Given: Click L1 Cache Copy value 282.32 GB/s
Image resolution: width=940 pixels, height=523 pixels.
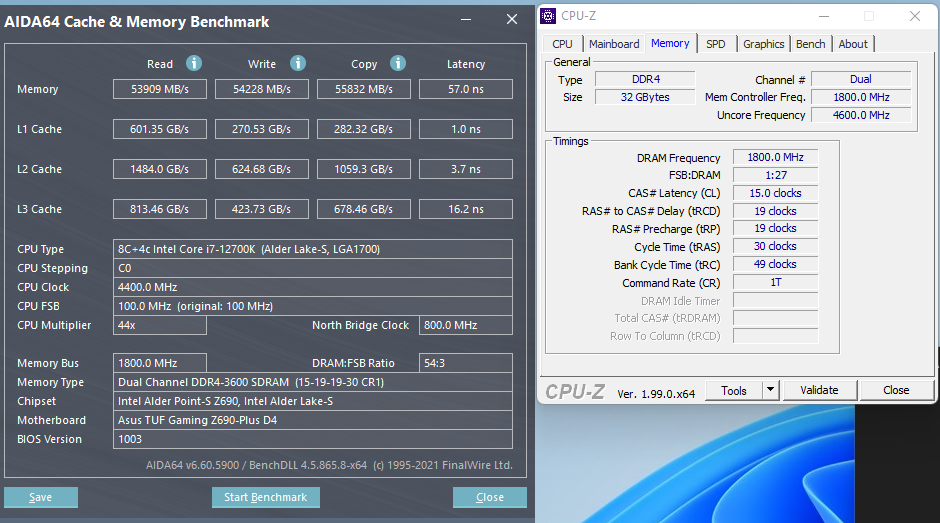Looking at the screenshot, I should (x=364, y=129).
